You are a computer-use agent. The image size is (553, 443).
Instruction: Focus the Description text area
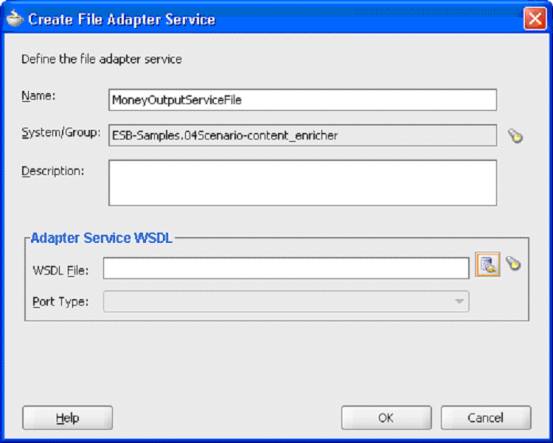click(303, 183)
